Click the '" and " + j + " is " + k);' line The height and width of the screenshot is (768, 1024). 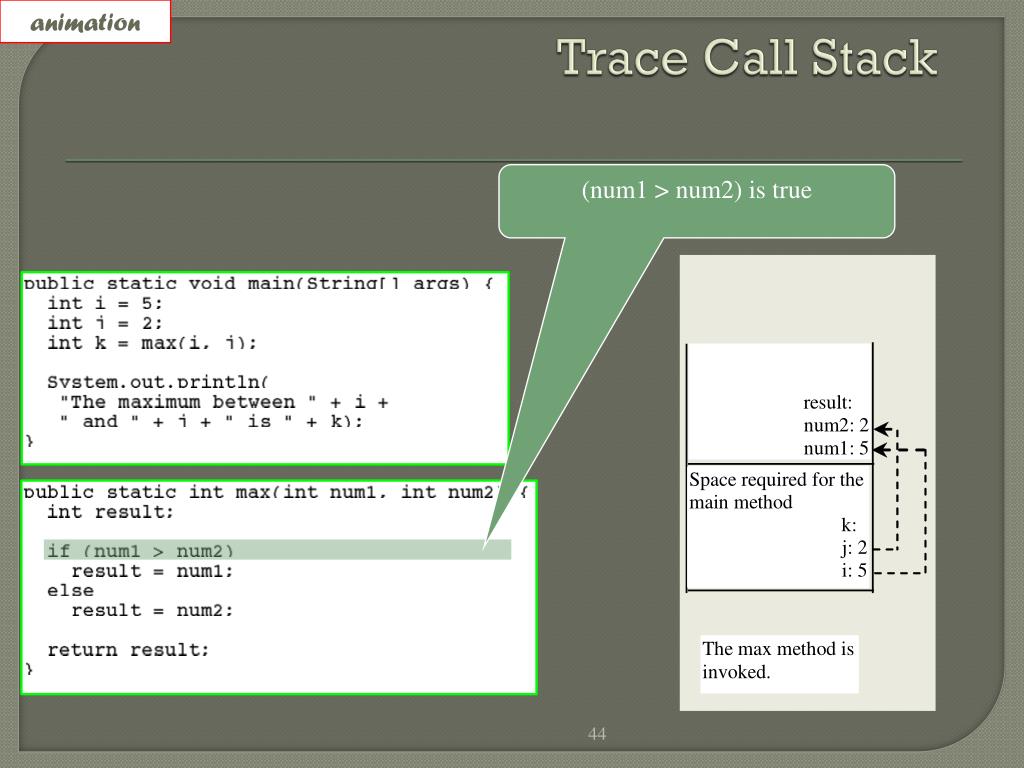tap(210, 421)
